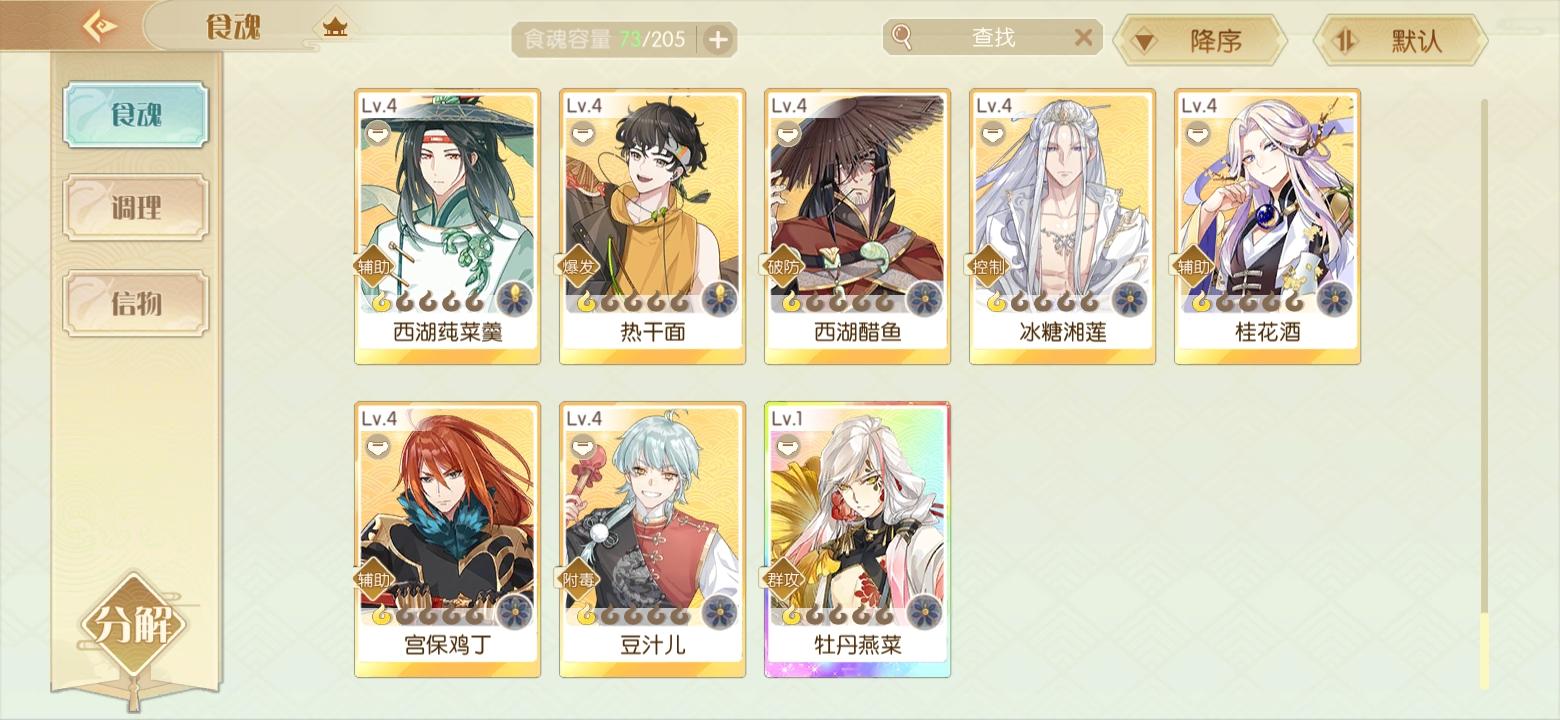Toggle the minus marker on 宫保鸡丁 card
Screen dimensions: 1560x720
click(377, 445)
